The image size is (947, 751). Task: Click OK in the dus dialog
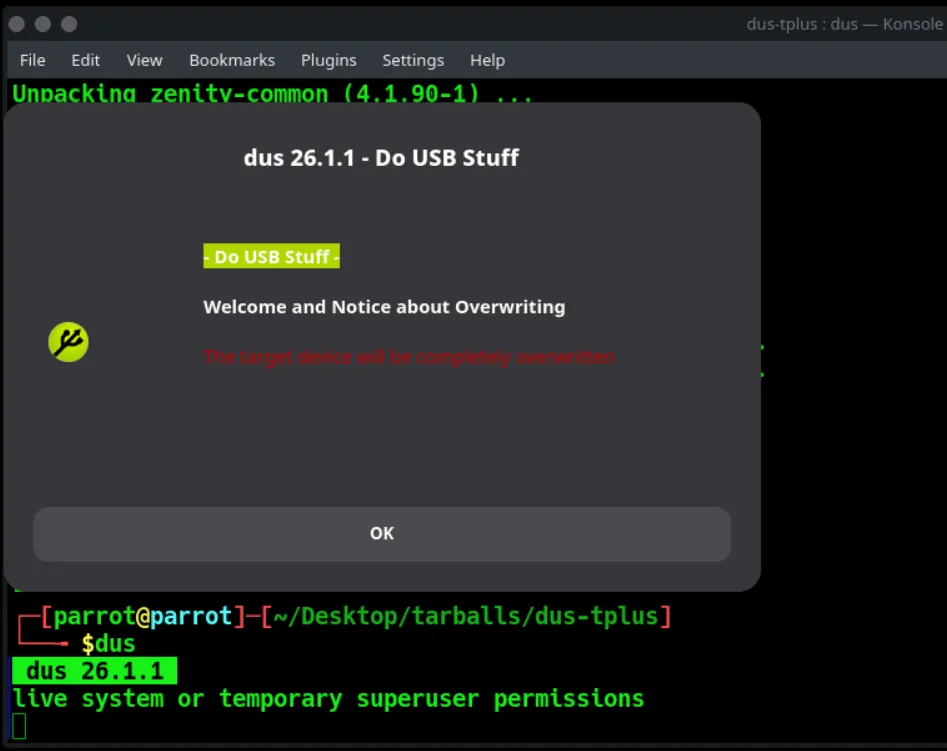pos(382,533)
